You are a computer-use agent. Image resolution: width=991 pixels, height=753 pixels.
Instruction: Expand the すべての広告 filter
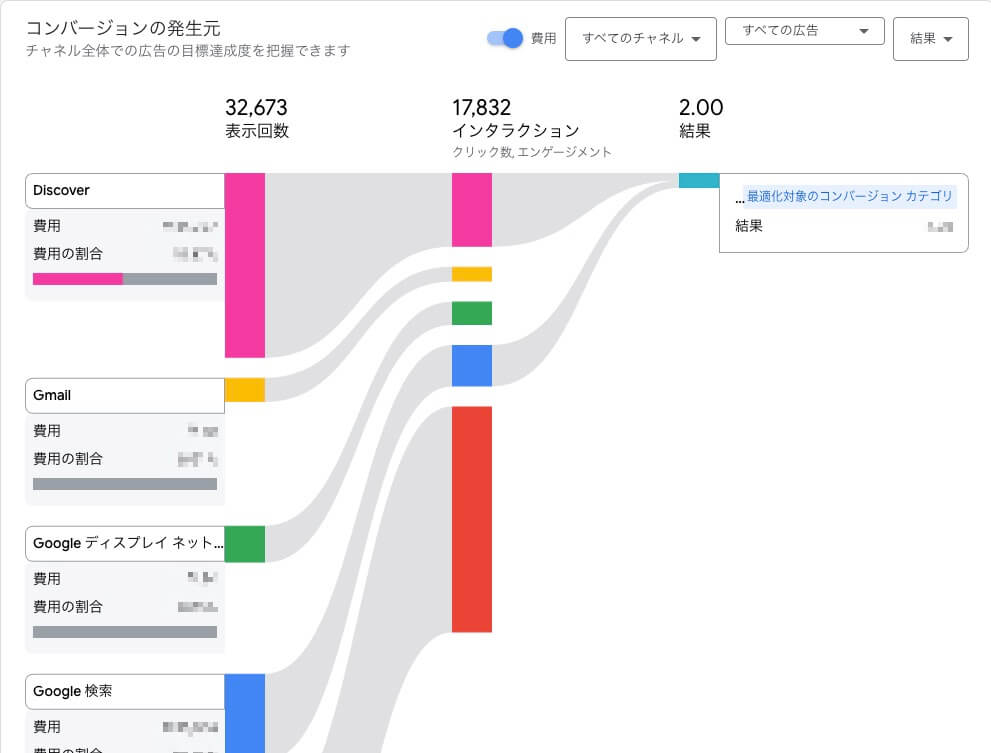(x=804, y=31)
